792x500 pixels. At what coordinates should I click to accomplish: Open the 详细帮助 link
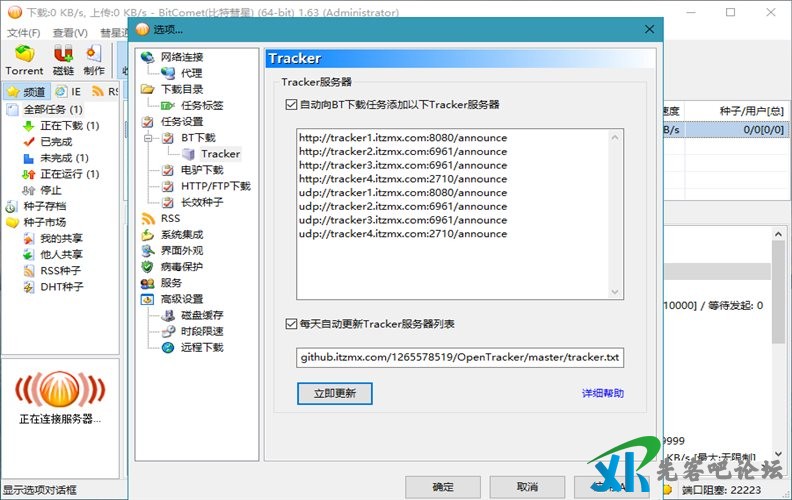click(602, 393)
